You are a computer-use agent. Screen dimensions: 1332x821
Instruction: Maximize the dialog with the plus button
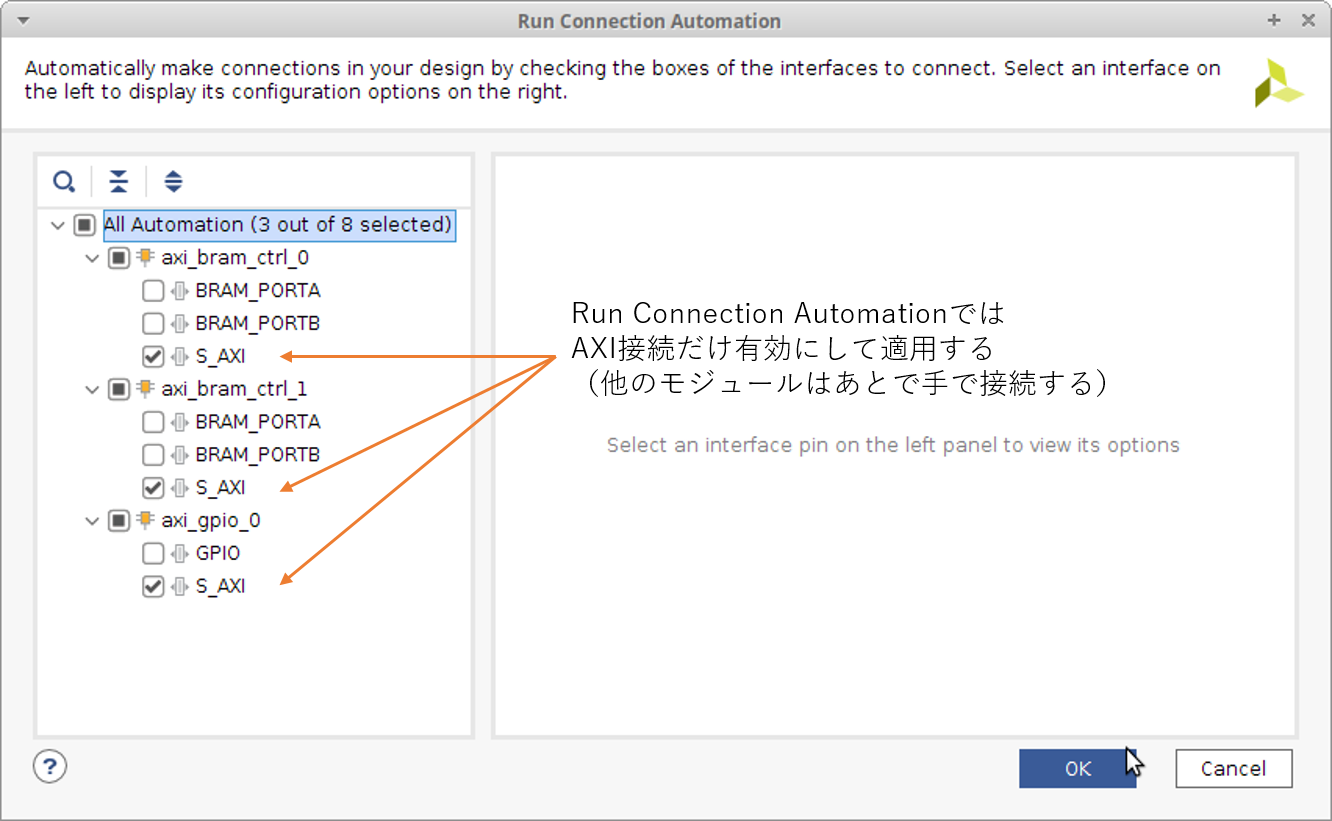(1274, 21)
